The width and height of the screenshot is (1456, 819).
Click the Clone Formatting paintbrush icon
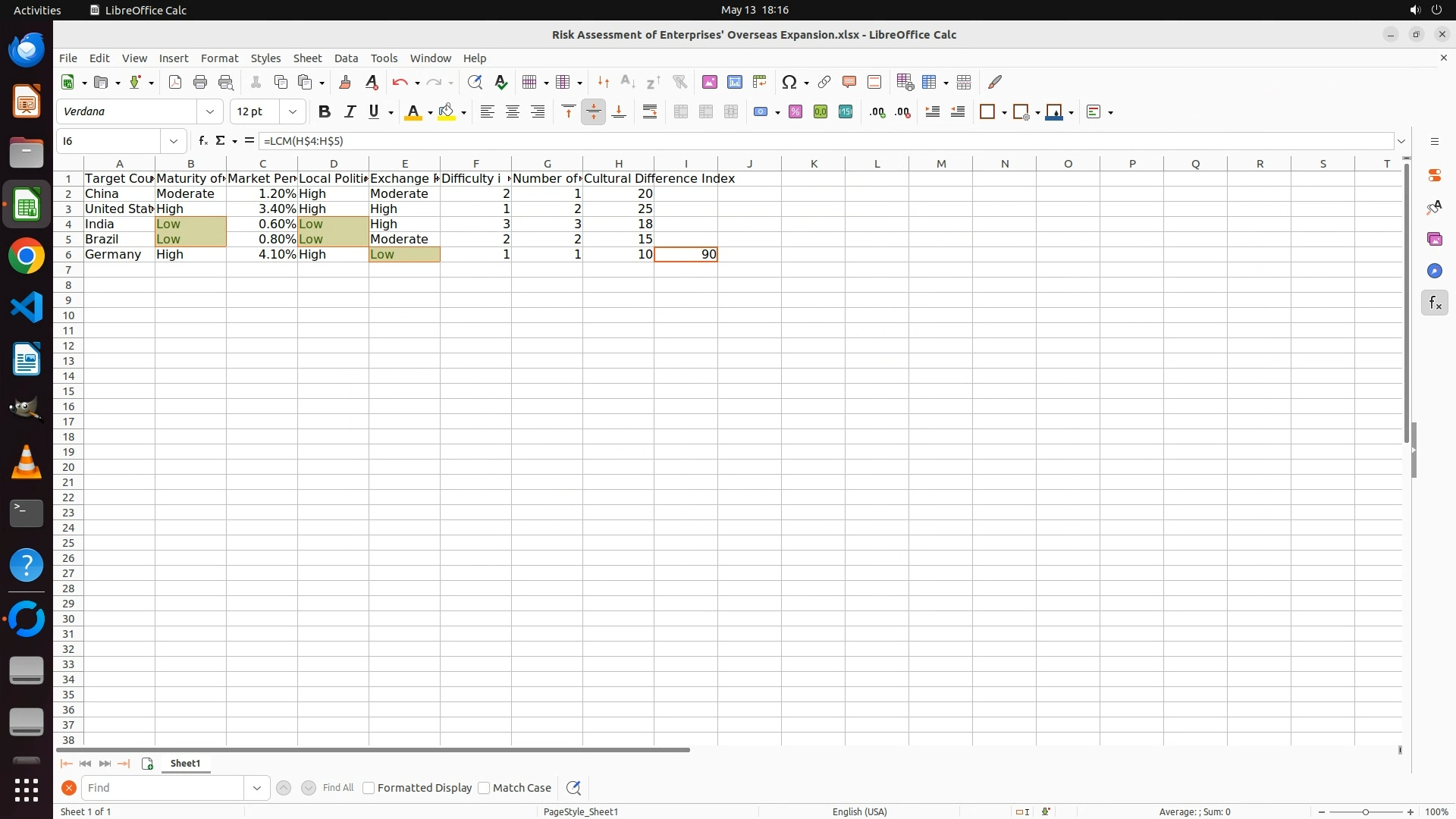(x=345, y=82)
